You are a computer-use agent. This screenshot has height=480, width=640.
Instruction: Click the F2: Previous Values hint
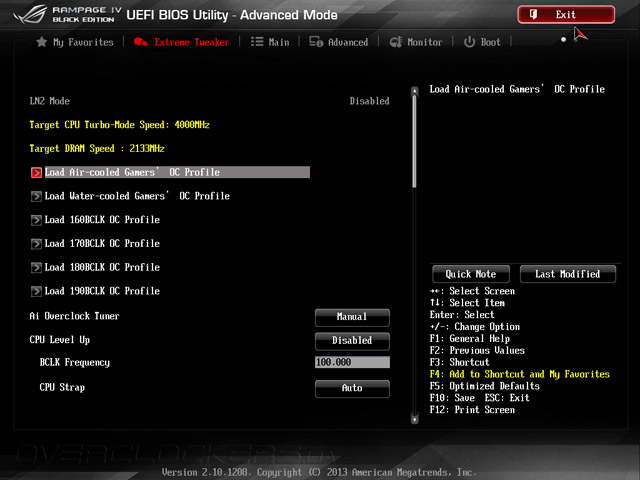click(477, 350)
